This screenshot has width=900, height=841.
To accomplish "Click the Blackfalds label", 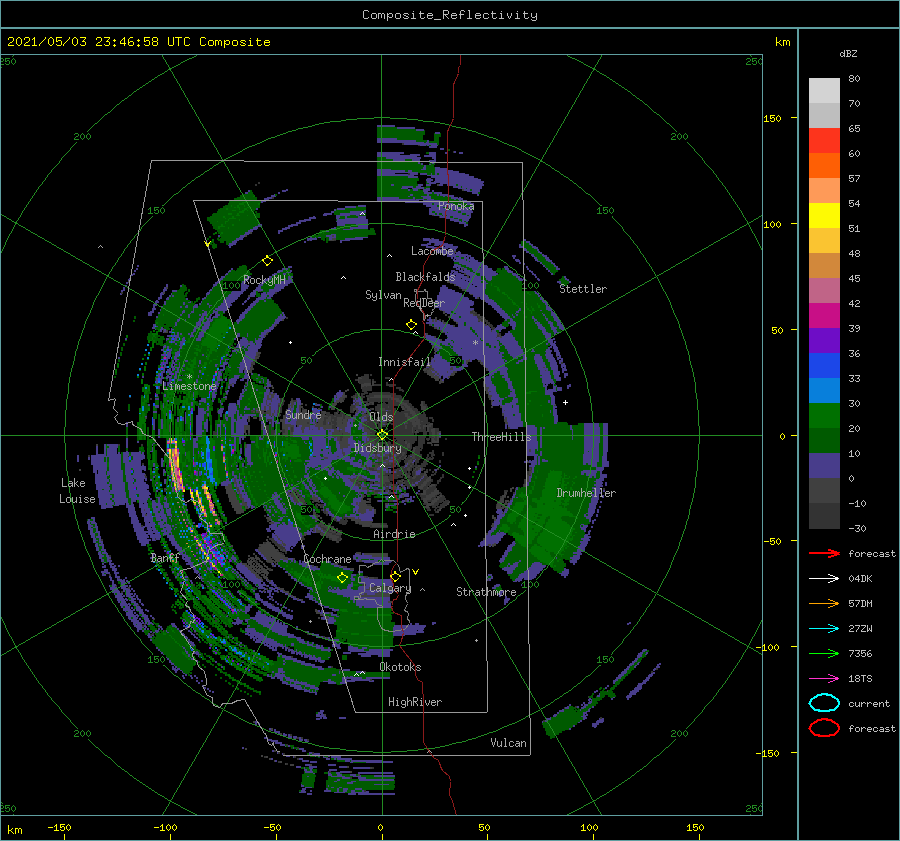I will click(425, 277).
